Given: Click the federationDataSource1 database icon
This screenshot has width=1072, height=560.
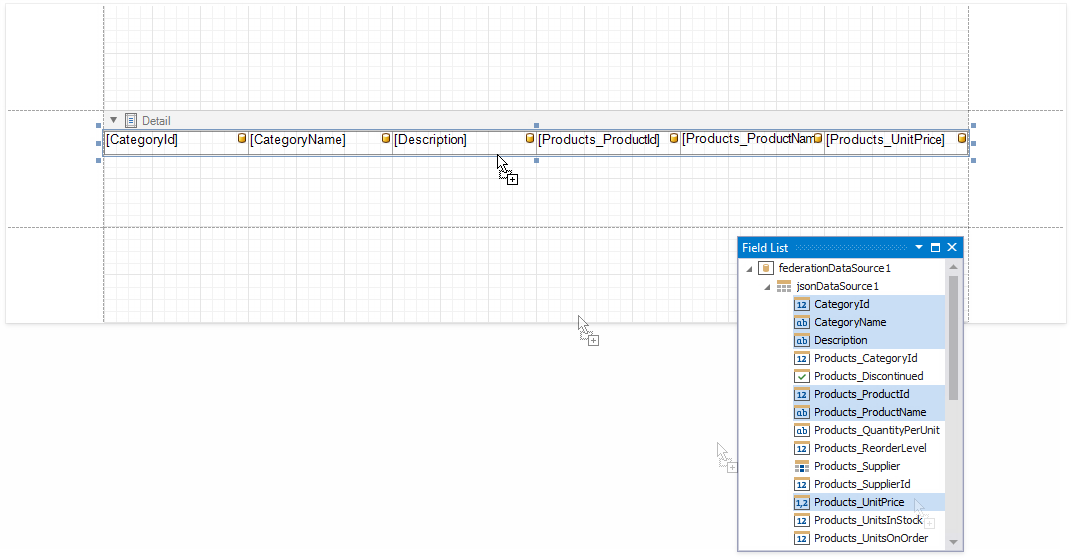Looking at the screenshot, I should tap(766, 268).
